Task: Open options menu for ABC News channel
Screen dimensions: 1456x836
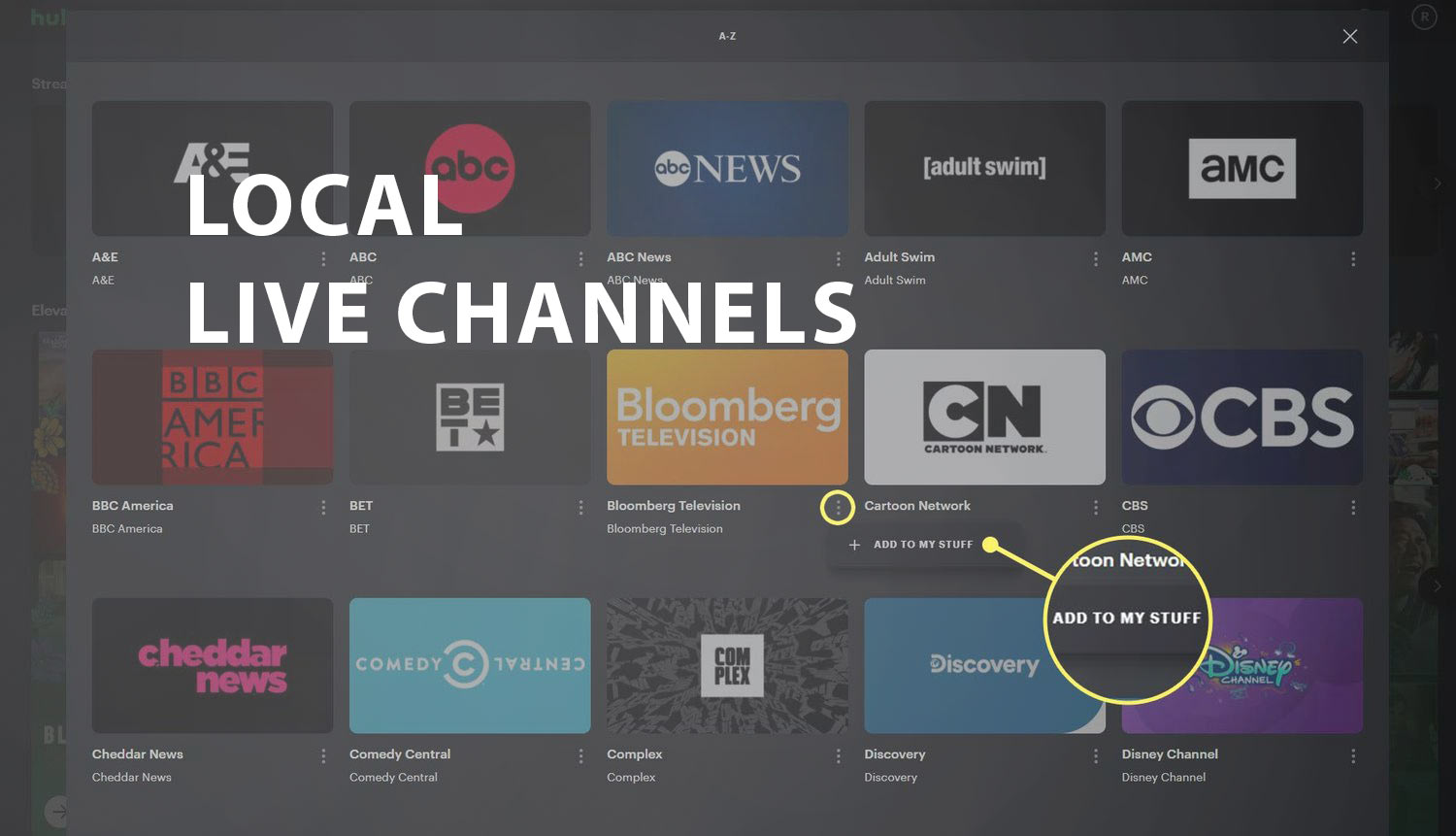Action: point(839,259)
